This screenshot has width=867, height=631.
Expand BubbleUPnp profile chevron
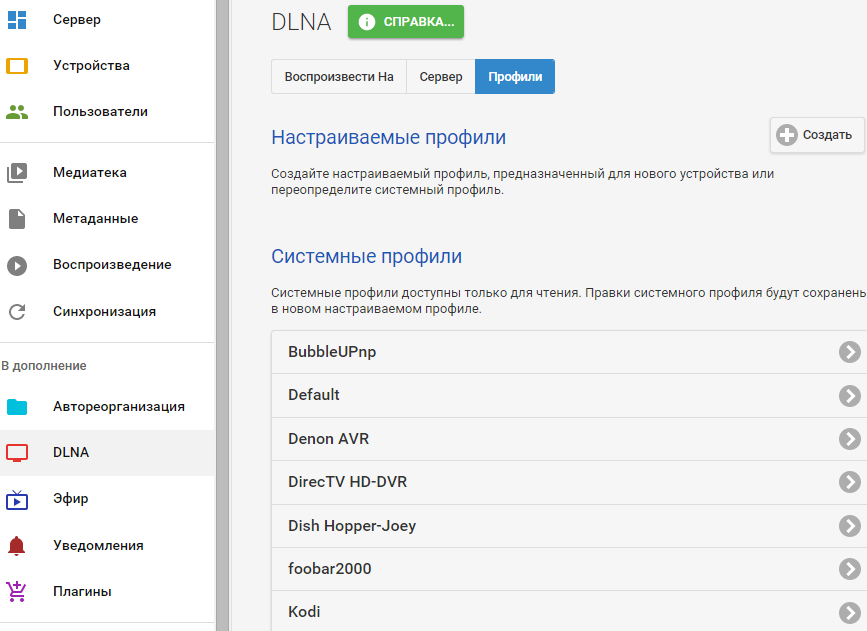[x=850, y=352]
